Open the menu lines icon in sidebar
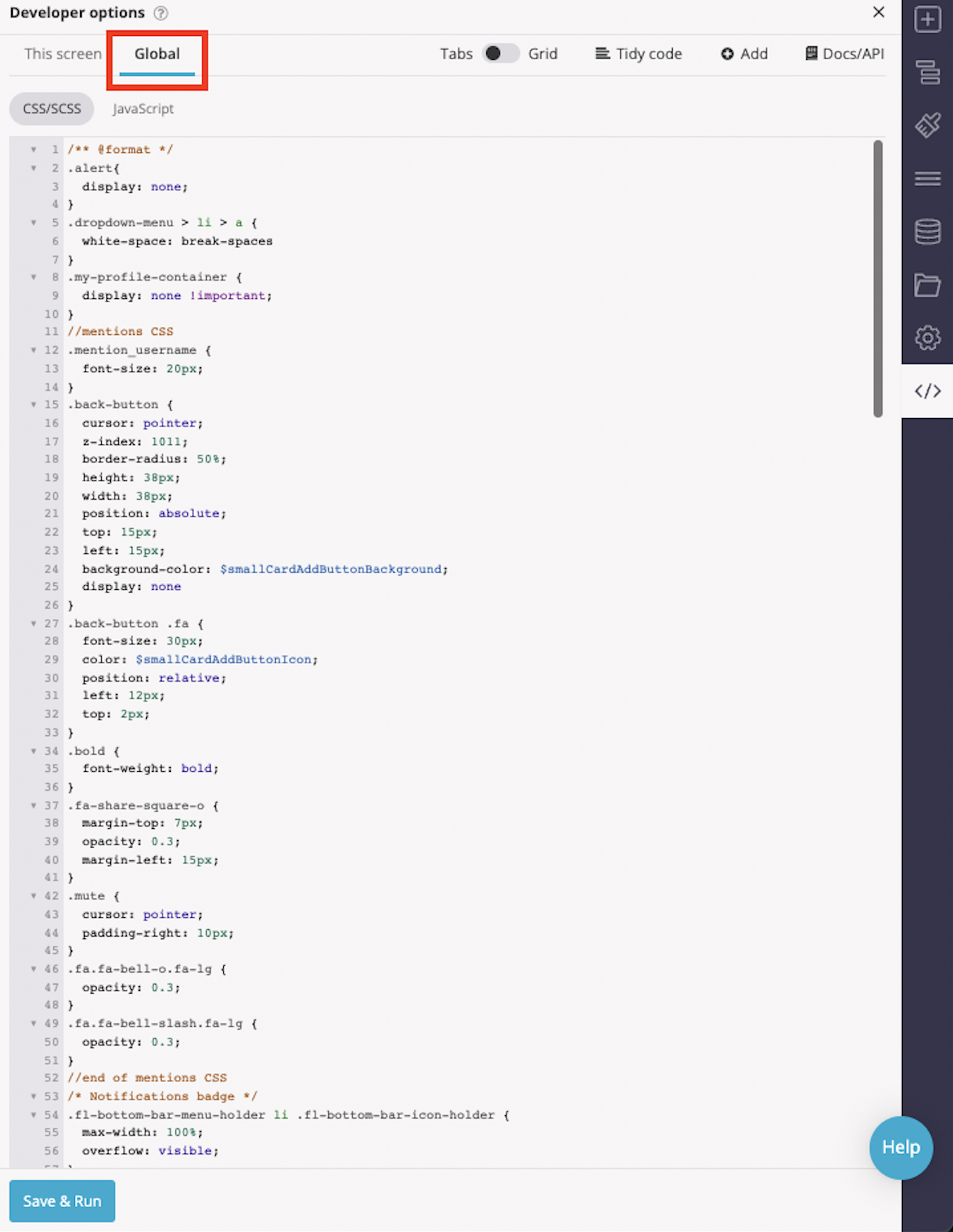 928,178
